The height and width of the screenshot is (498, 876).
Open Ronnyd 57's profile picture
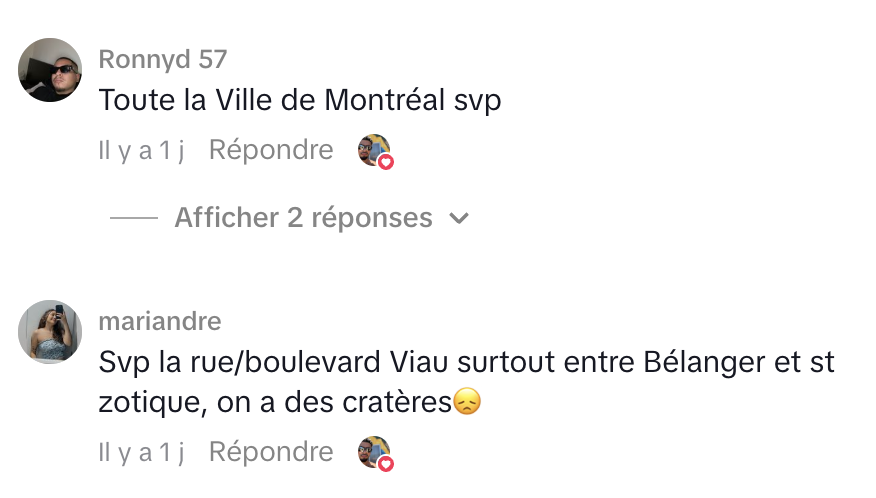point(50,70)
